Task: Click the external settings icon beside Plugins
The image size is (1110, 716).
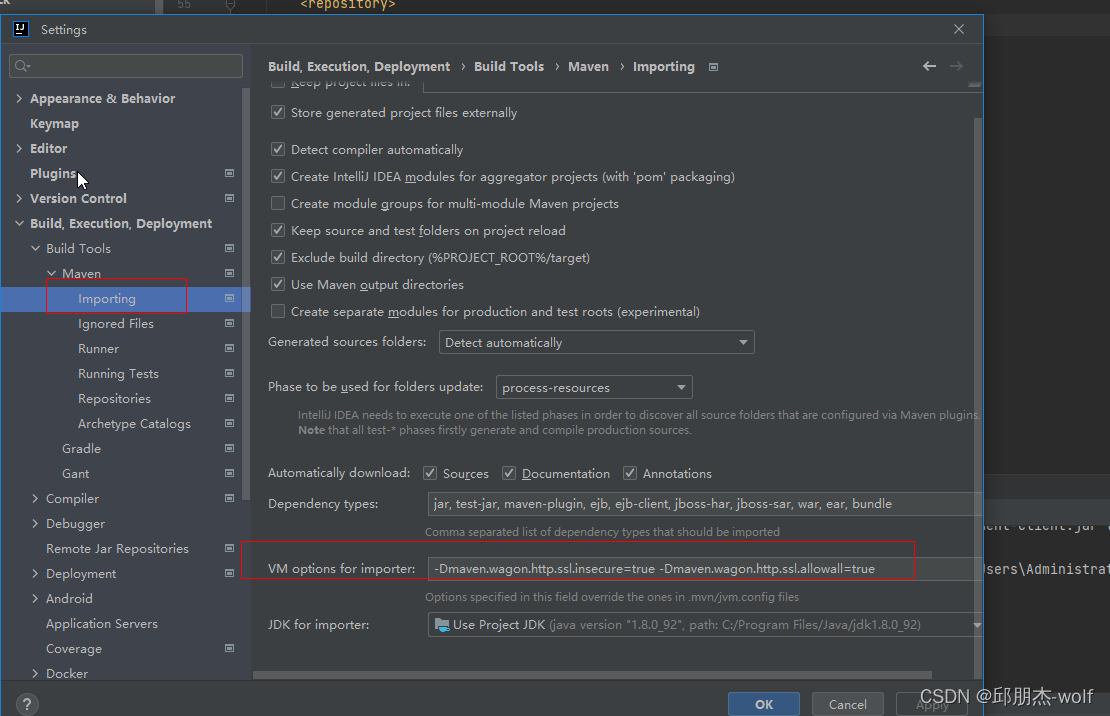Action: [229, 173]
